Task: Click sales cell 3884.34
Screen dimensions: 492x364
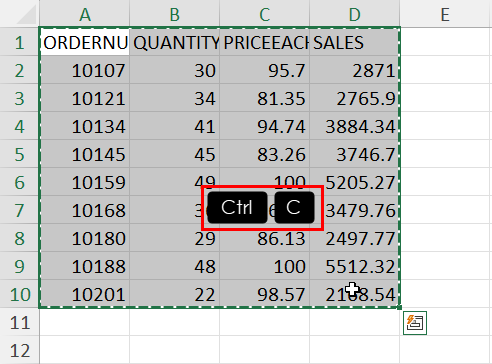Action: [355, 126]
